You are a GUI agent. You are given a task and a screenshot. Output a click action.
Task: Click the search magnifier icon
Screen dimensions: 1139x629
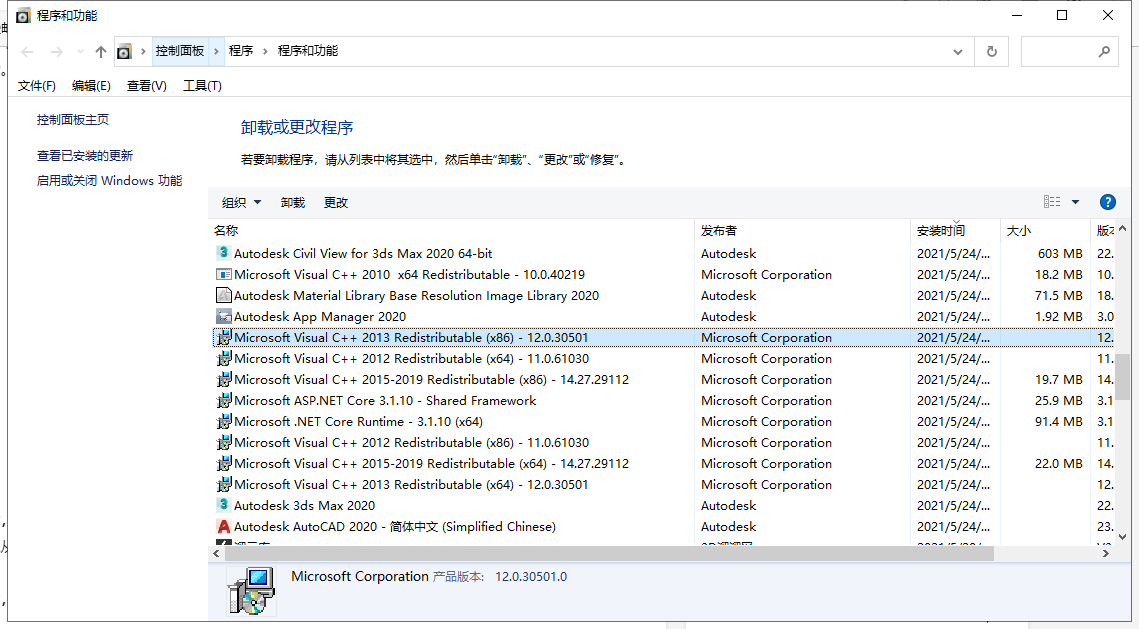(1104, 52)
